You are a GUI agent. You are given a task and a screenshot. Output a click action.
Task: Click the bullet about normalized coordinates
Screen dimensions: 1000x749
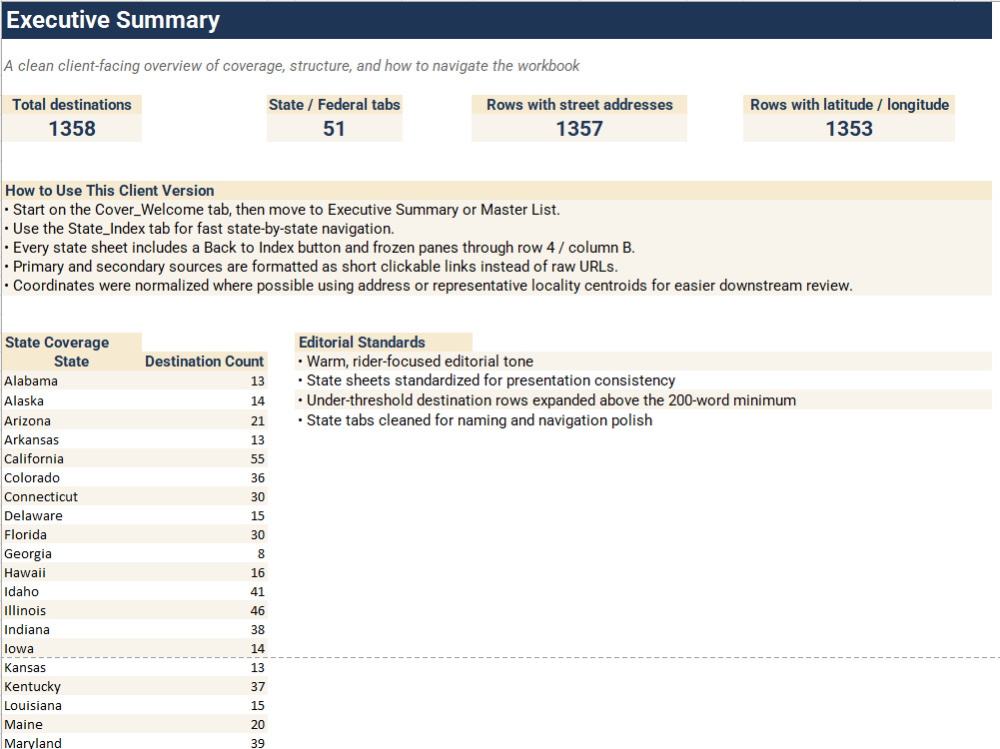point(496,285)
